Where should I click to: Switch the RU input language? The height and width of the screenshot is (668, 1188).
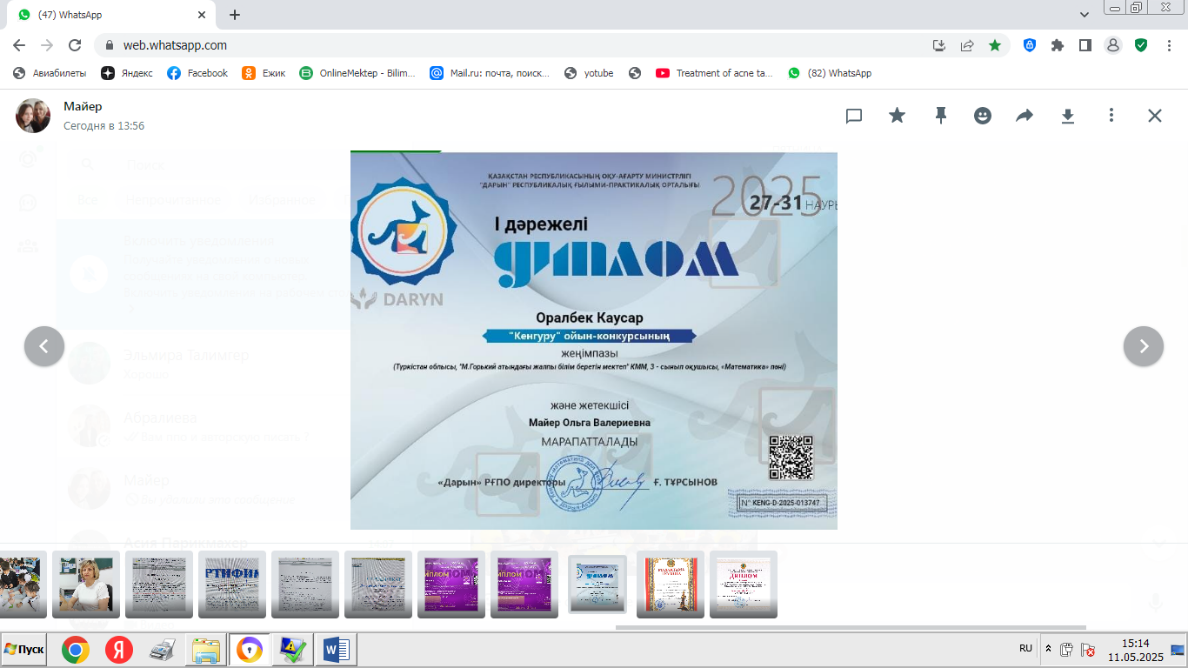tap(1025, 648)
